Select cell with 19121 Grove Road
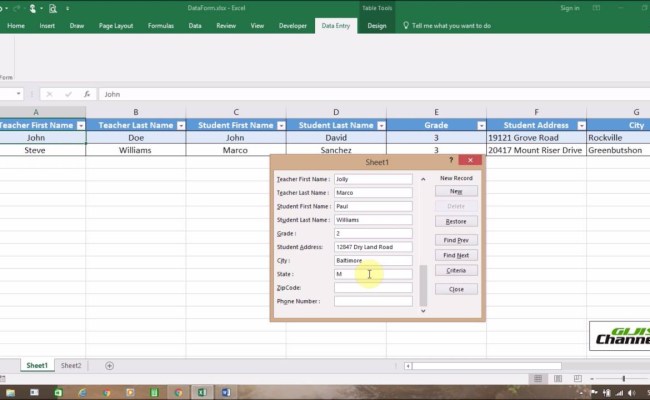This screenshot has height=400, width=650. click(x=536, y=138)
